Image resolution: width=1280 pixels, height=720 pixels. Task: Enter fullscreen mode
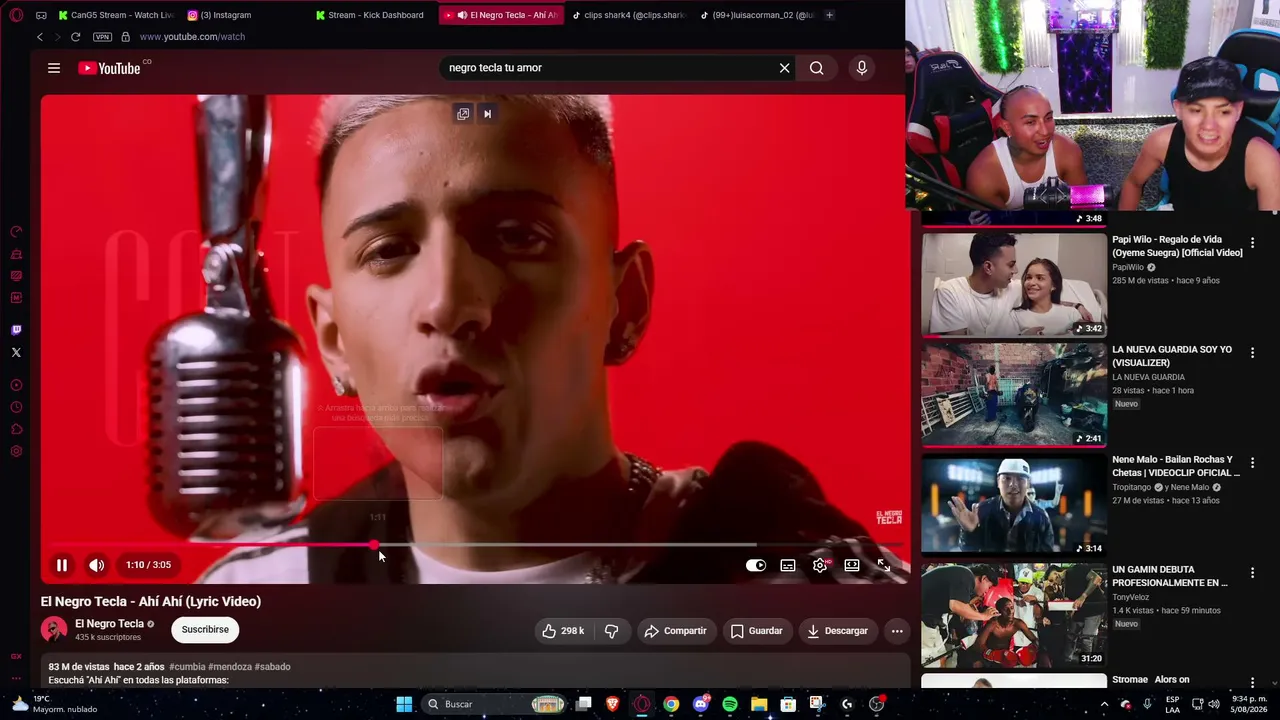[884, 565]
